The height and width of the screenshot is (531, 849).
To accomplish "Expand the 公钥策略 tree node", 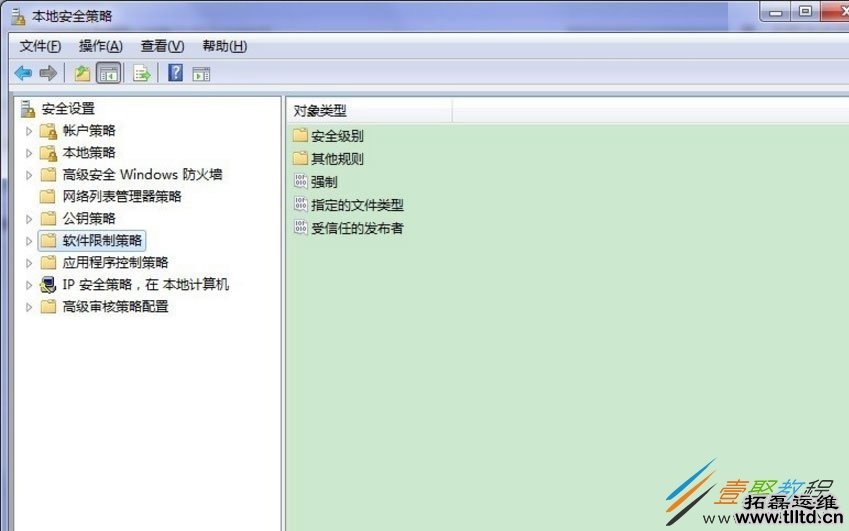I will pyautogui.click(x=29, y=219).
